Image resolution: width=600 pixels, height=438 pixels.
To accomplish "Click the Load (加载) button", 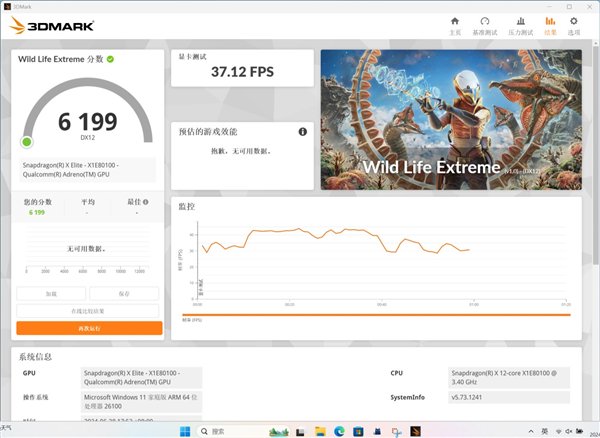I will coord(51,294).
